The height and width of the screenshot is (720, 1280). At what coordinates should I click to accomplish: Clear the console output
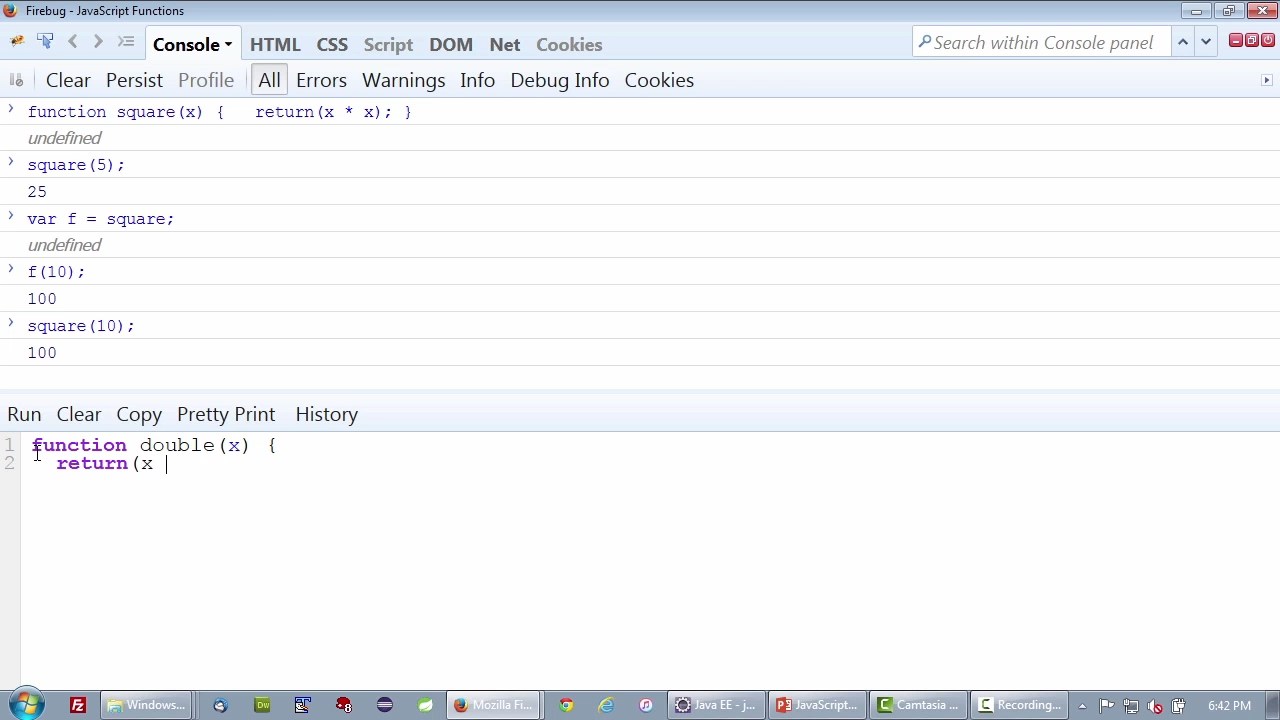tap(68, 80)
